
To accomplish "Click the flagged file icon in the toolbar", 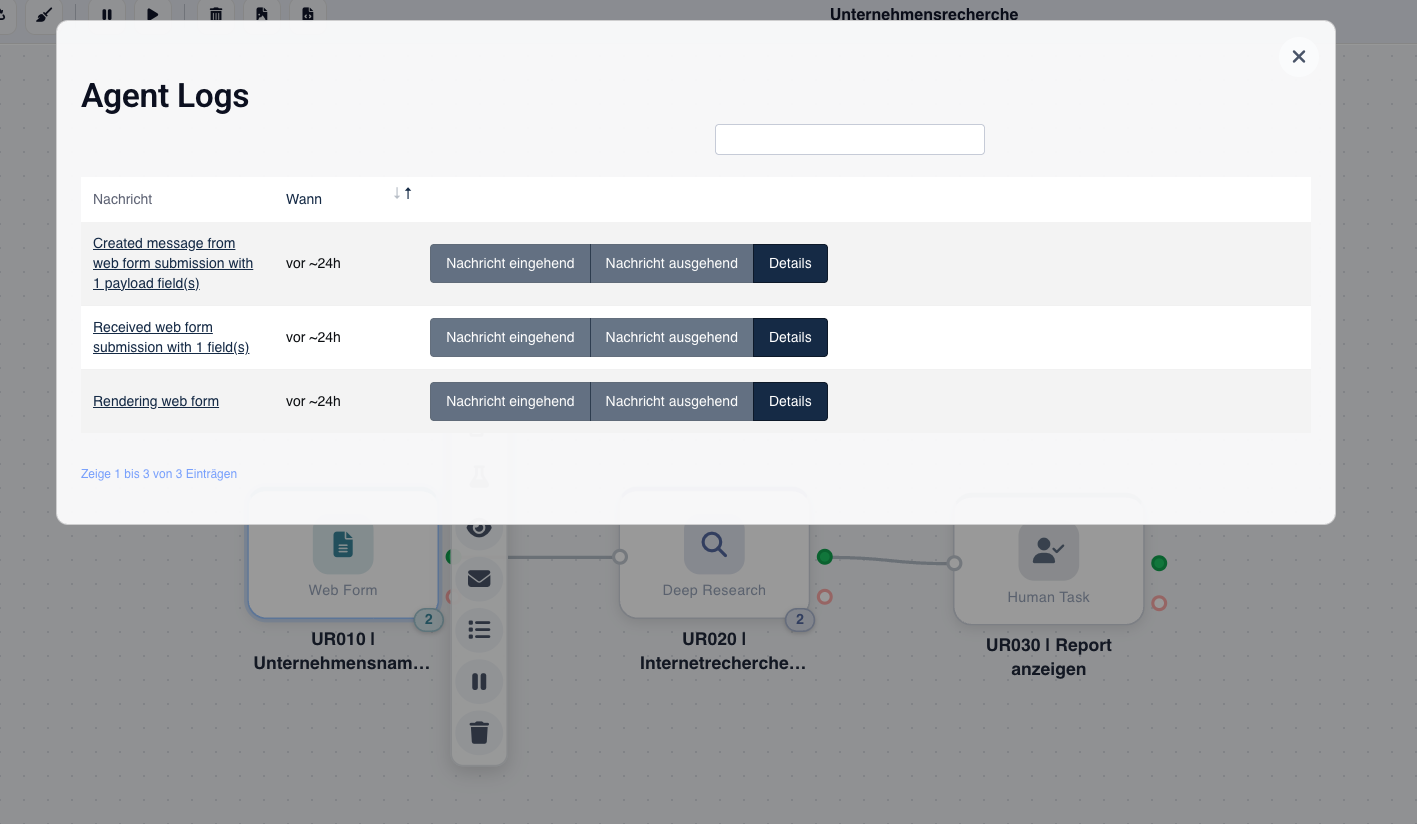I will 263,14.
